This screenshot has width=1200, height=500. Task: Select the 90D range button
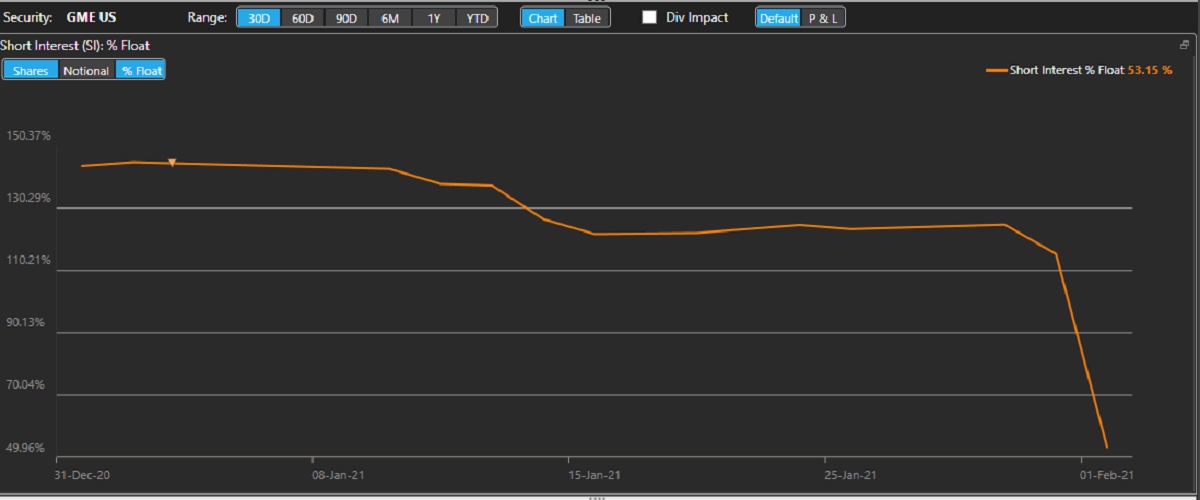pyautogui.click(x=346, y=18)
